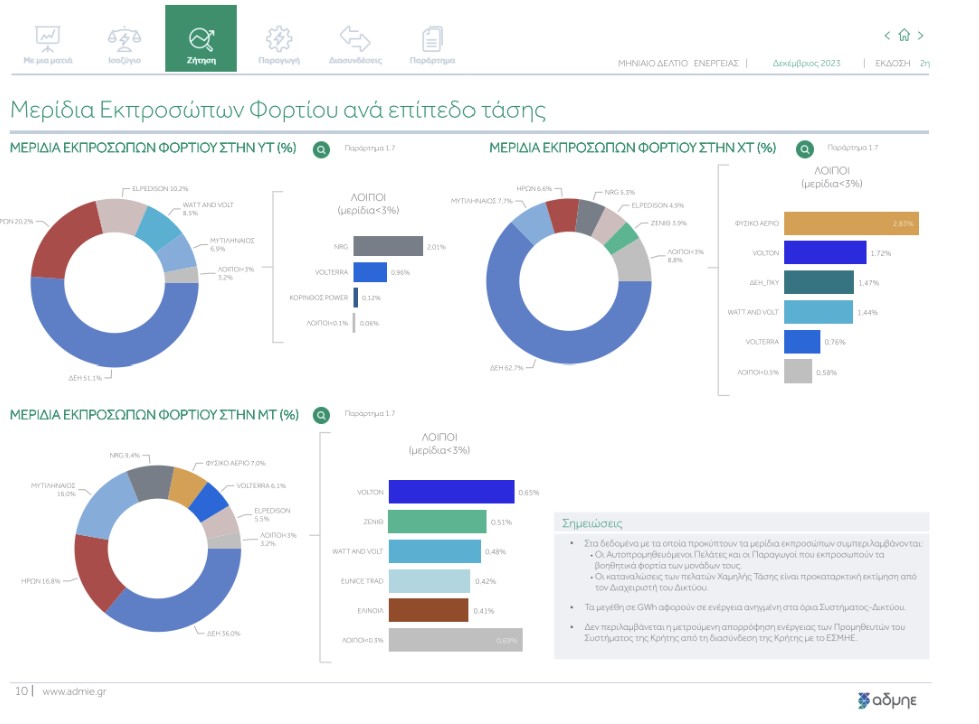Screen dimensions: 979x724
Task: Click magnifier icon beside the ΧΤ chart title
Action: click(x=804, y=149)
